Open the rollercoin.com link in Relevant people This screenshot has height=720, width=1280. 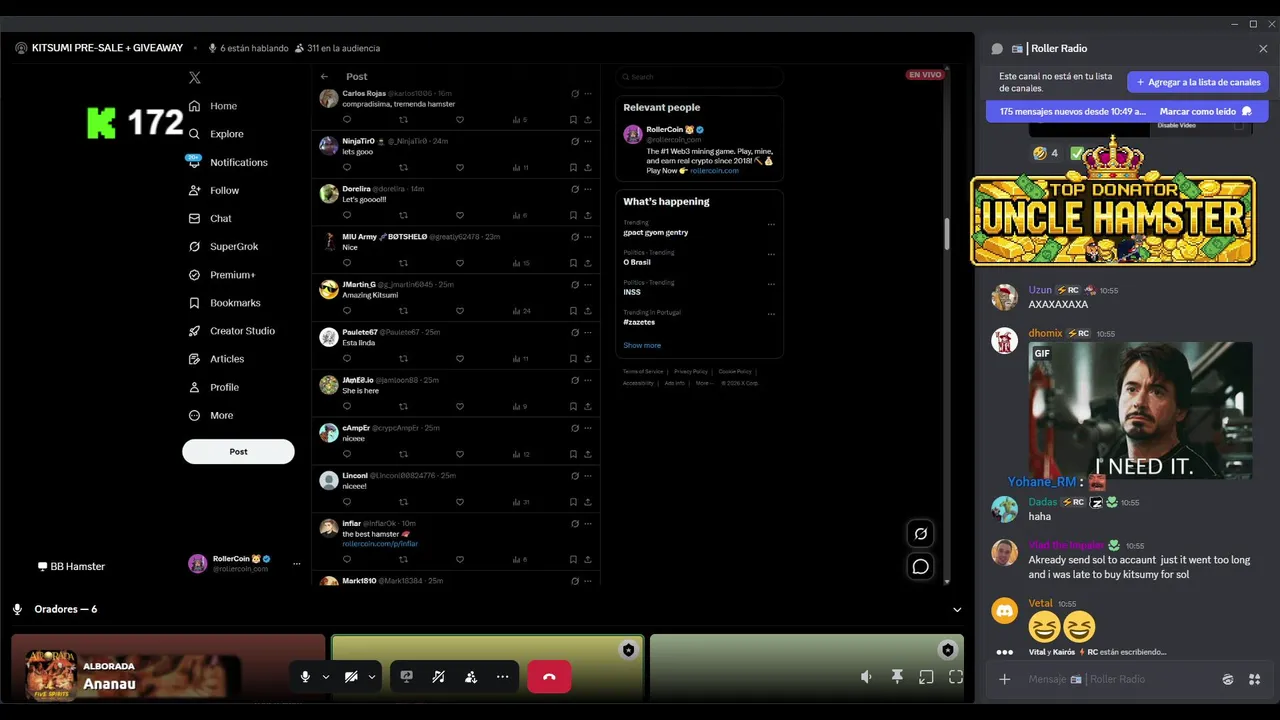(714, 171)
